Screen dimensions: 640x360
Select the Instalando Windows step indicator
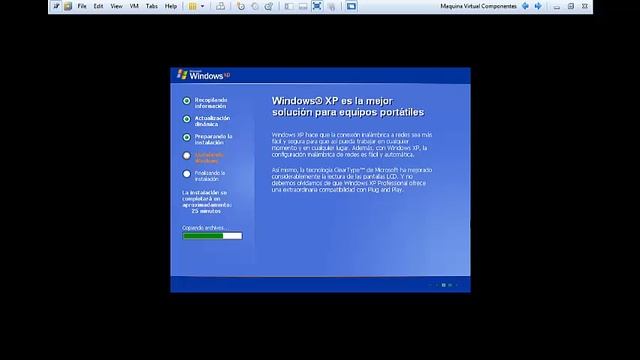[x=187, y=156]
